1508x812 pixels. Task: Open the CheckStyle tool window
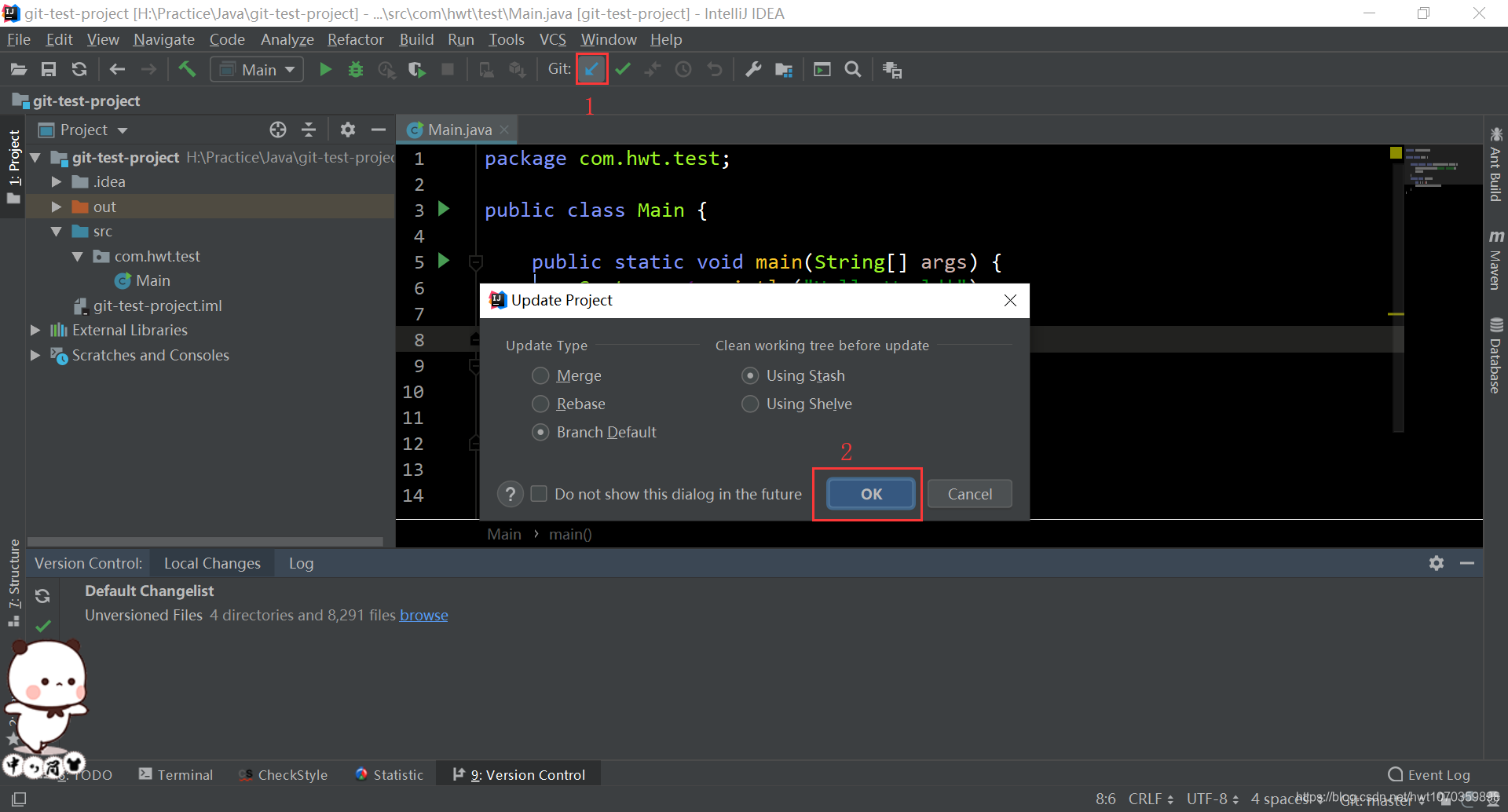point(284,774)
